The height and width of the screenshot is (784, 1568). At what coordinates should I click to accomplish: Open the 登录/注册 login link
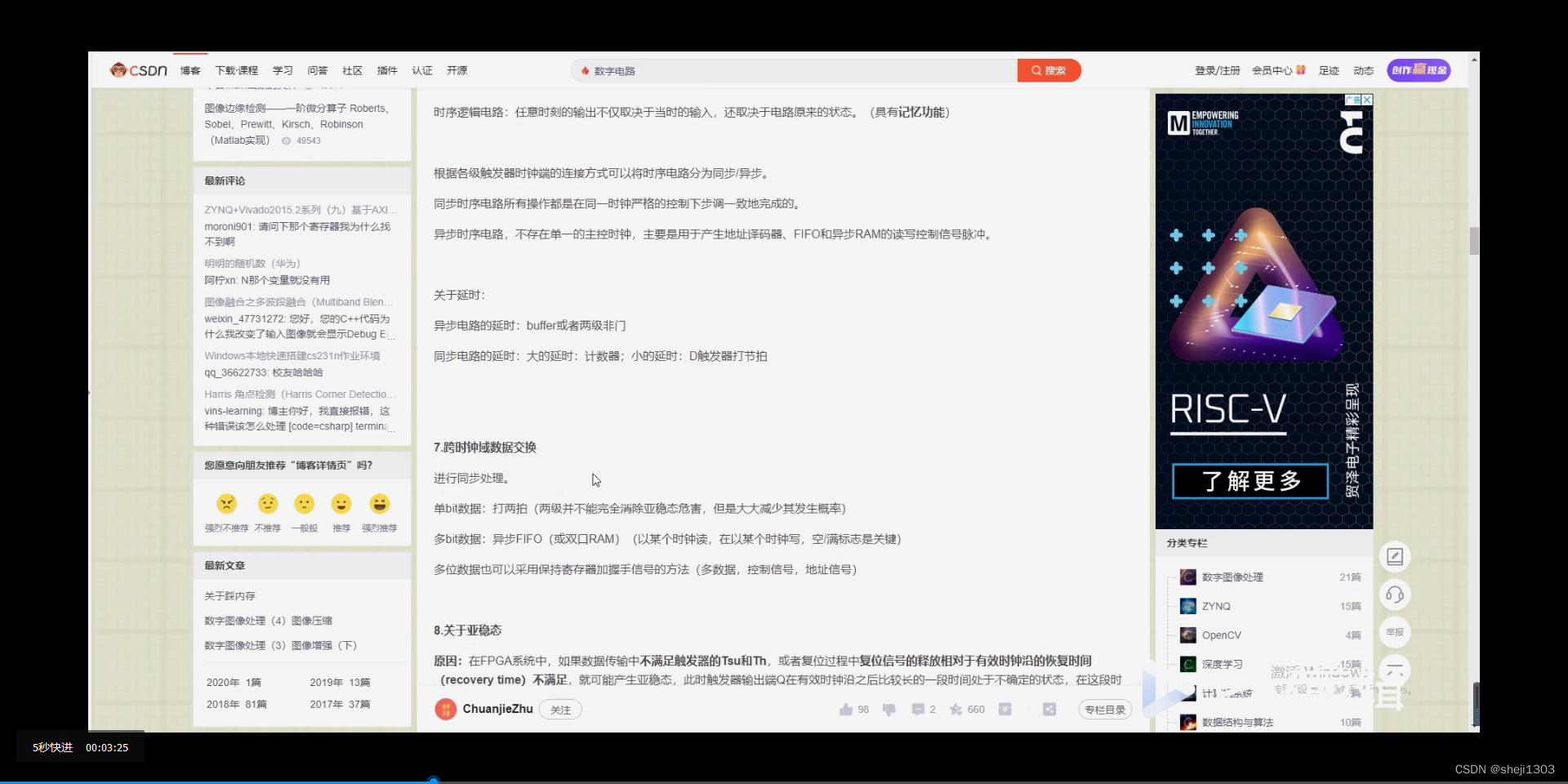(1217, 70)
